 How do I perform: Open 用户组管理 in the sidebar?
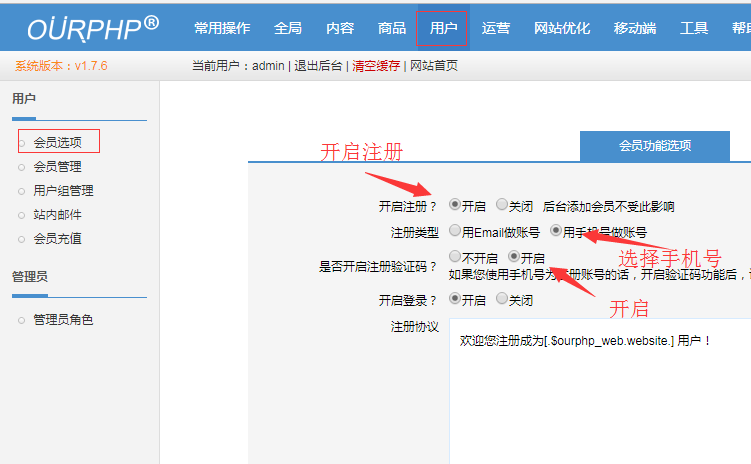pos(63,191)
